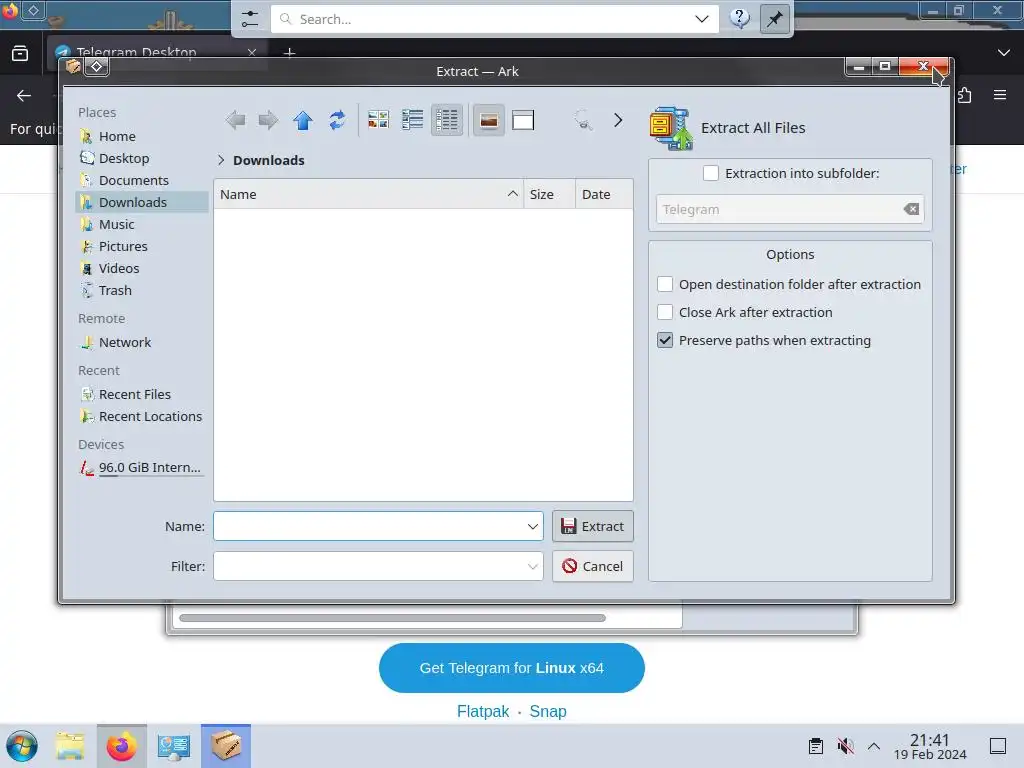
Task: Select Downloads in the Places panel
Action: [142, 202]
